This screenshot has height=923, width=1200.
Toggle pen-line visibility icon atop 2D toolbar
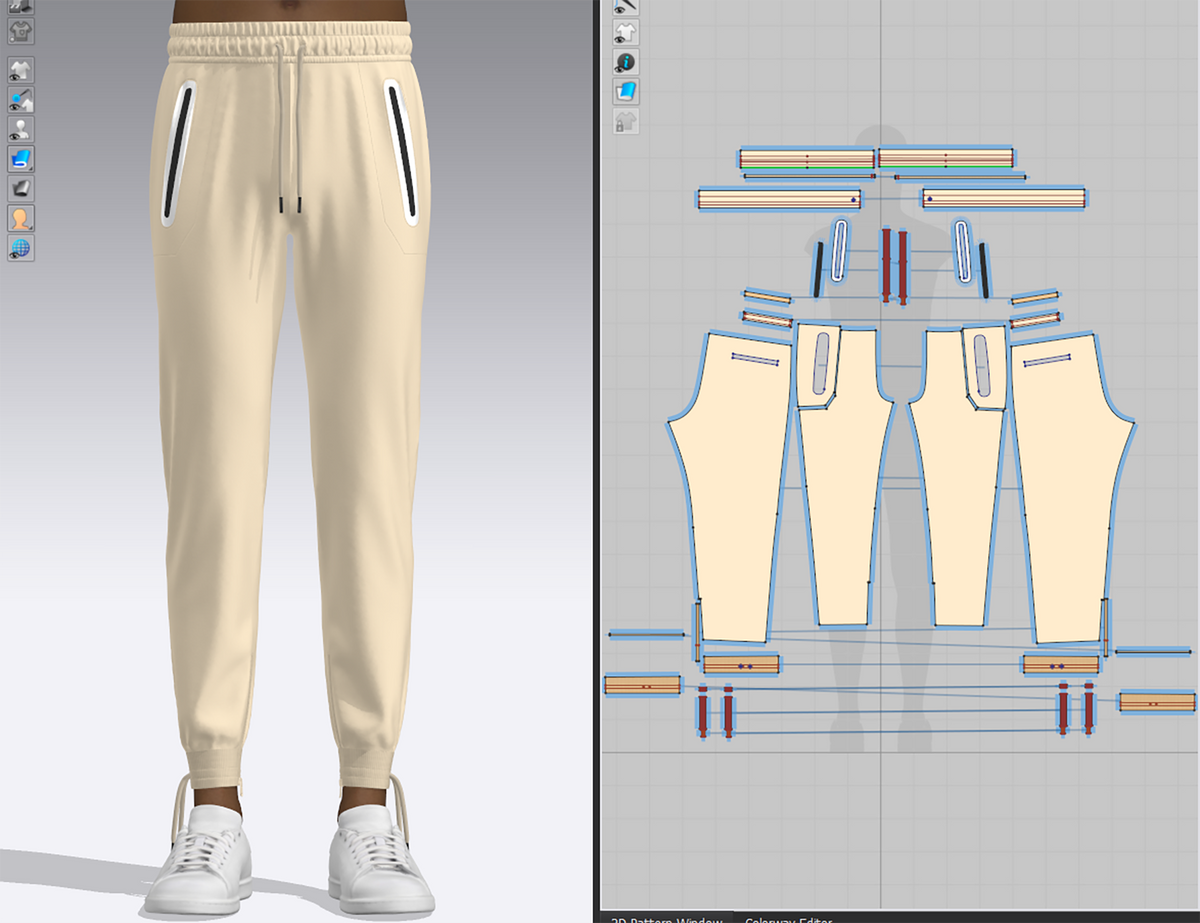(626, 7)
